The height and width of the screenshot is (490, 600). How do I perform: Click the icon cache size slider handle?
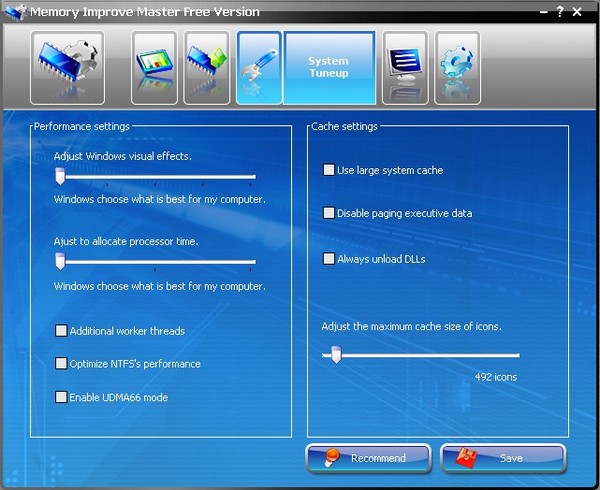(336, 355)
